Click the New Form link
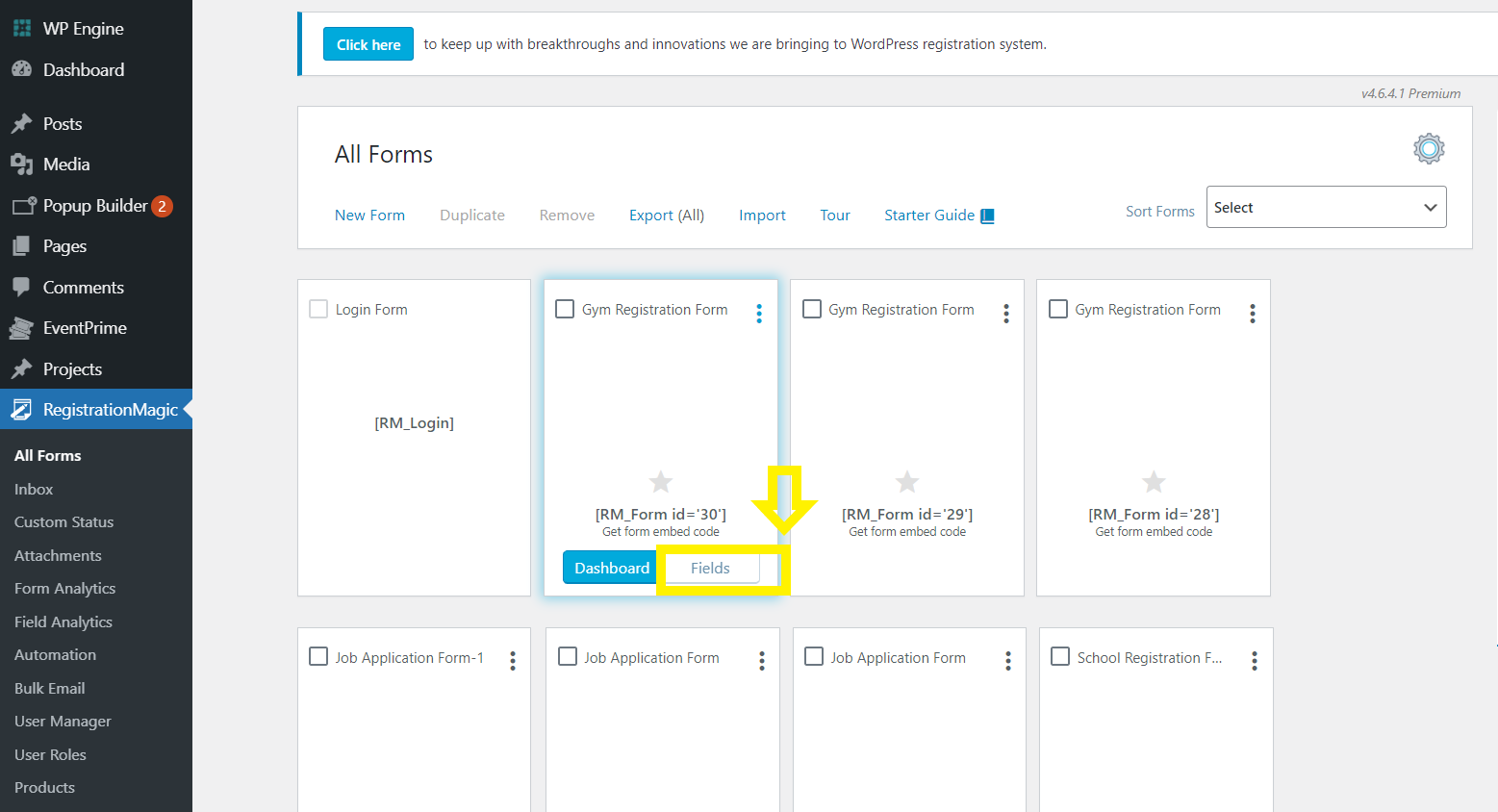Image resolution: width=1498 pixels, height=812 pixels. 370,216
